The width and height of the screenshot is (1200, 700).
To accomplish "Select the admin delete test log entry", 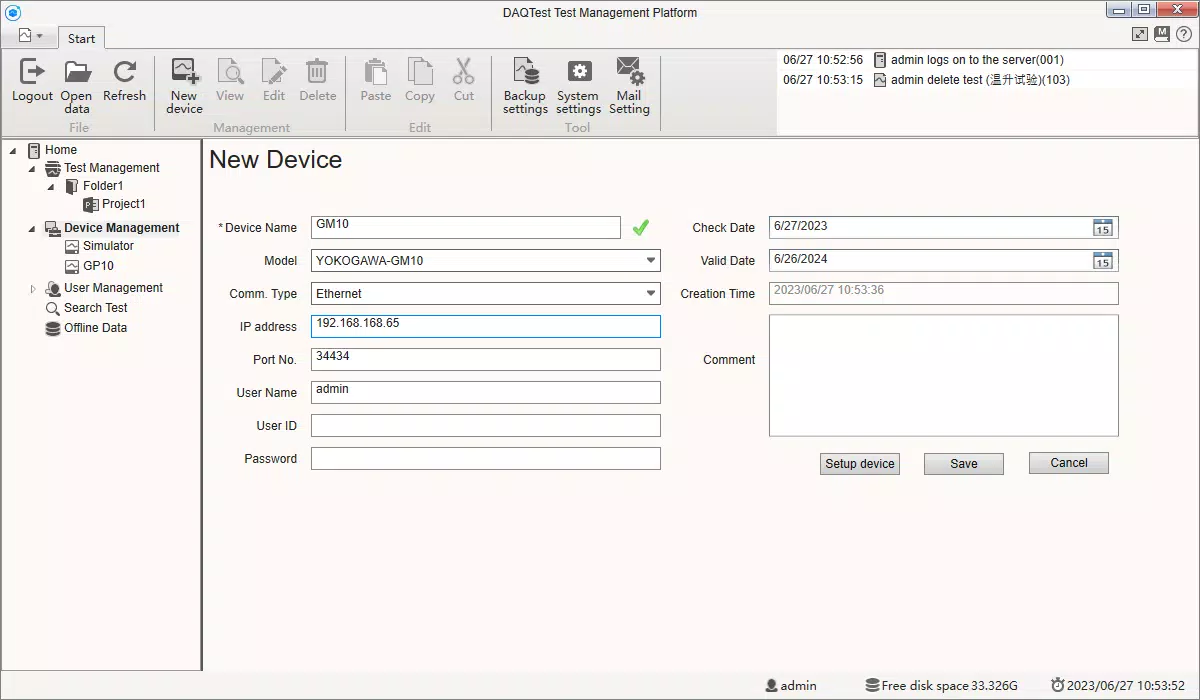I will tap(988, 80).
